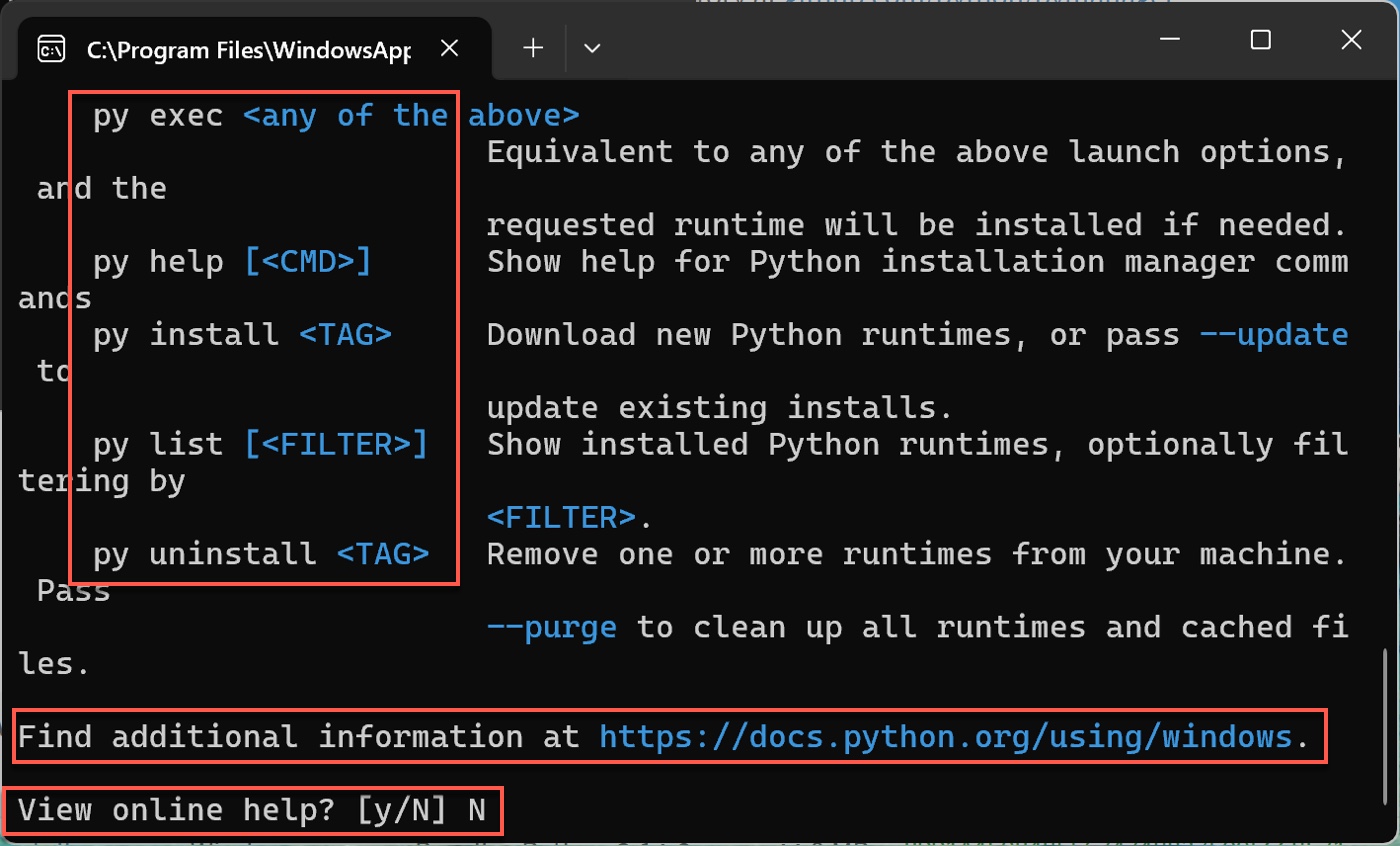Click '<any of the above>' placeholder text
Image resolution: width=1400 pixels, height=846 pixels.
pyautogui.click(x=411, y=116)
